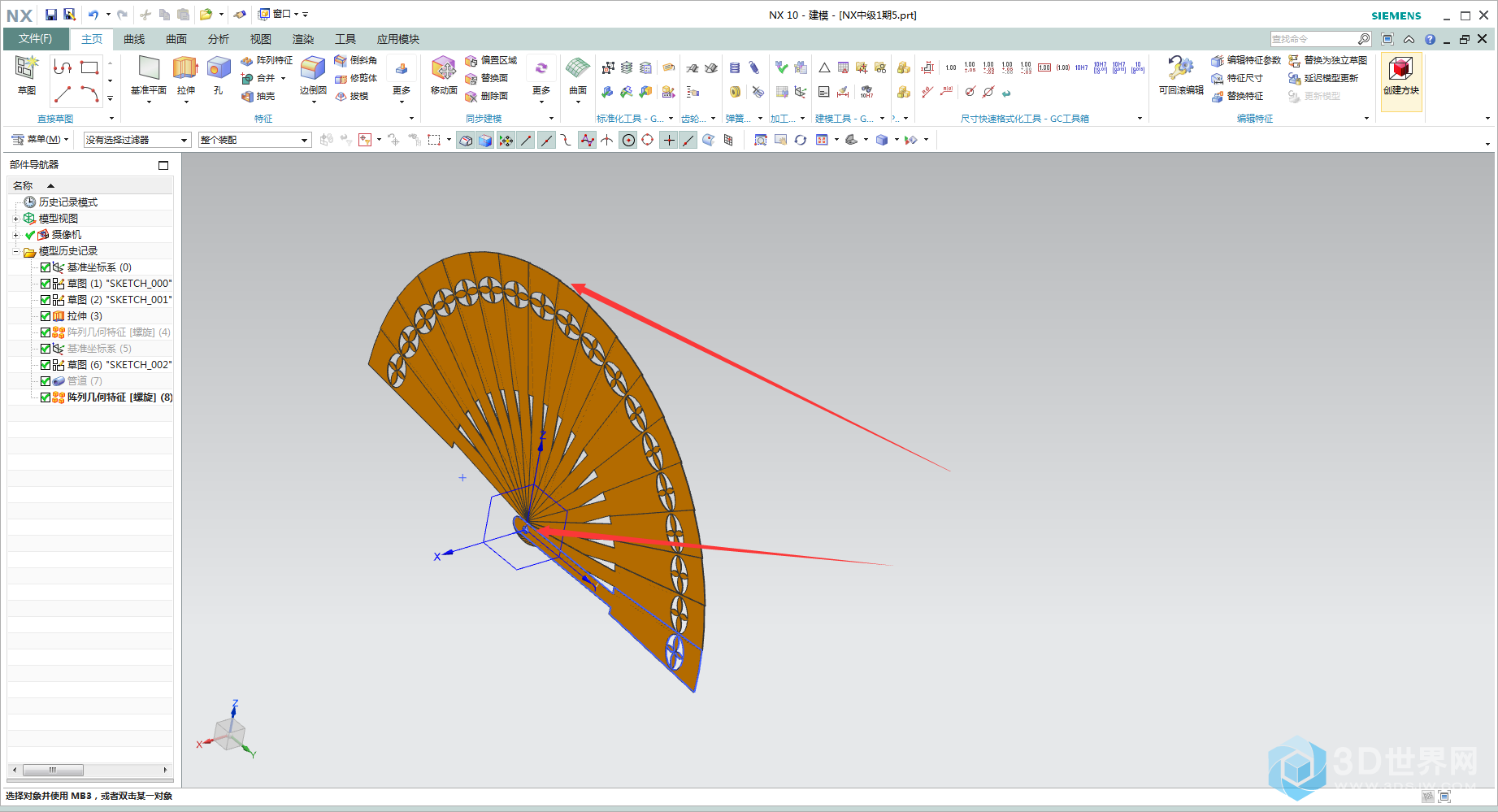The height and width of the screenshot is (812, 1498).
Task: Click the 修剪体 trim body tool
Action: pyautogui.click(x=356, y=79)
